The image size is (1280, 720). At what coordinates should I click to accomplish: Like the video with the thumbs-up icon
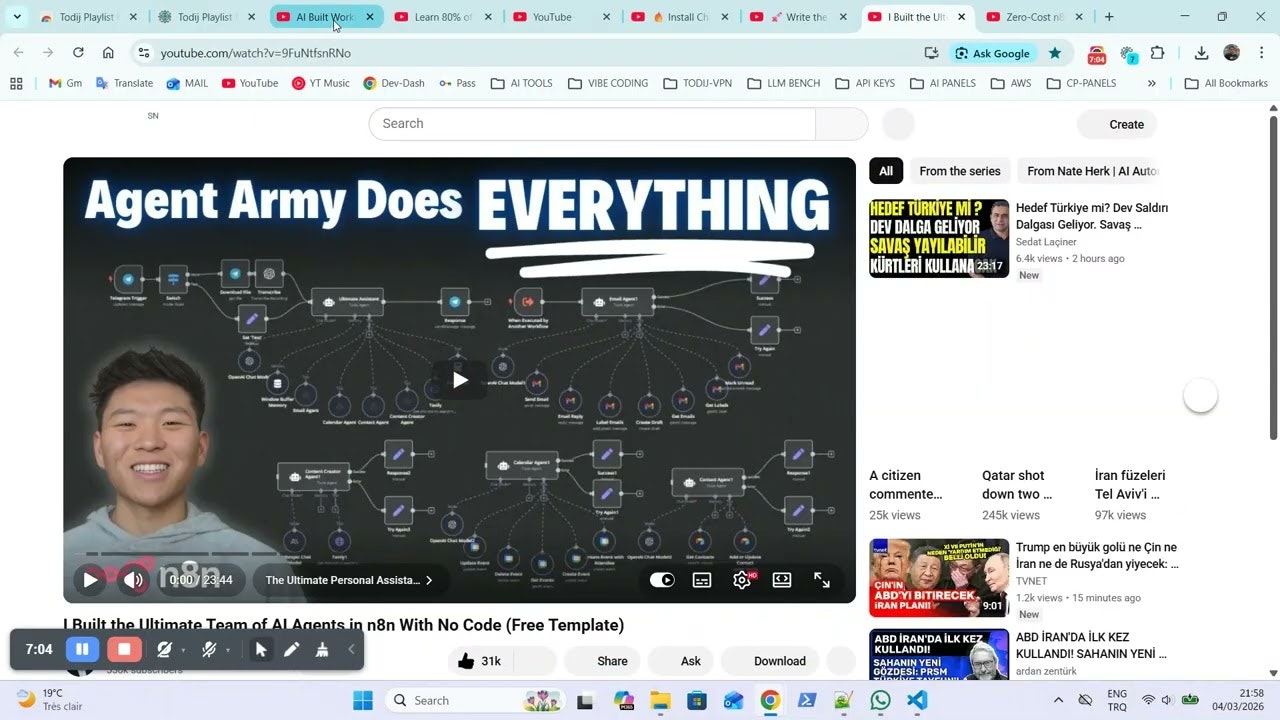466,661
